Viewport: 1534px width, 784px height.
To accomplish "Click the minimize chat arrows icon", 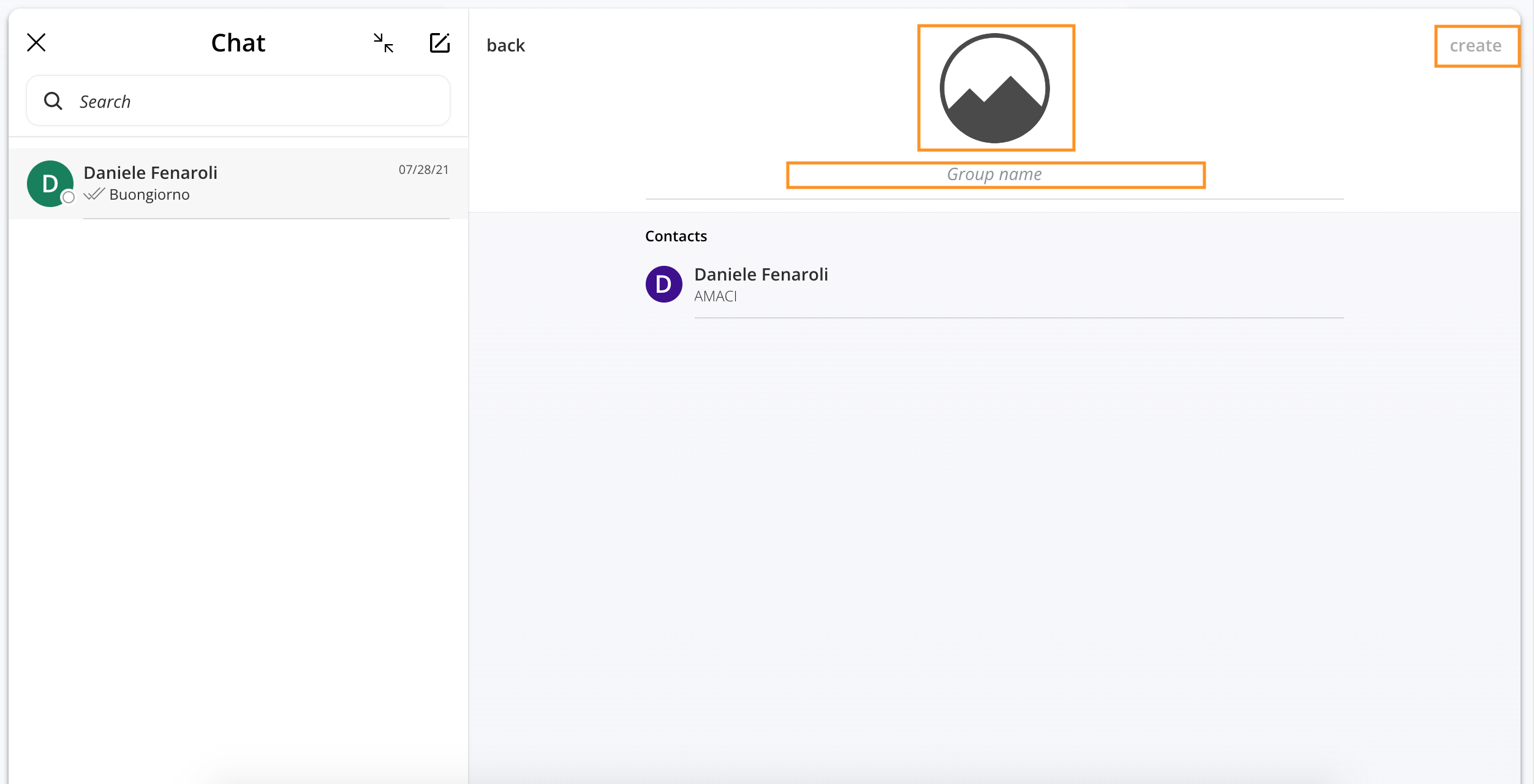I will [383, 43].
